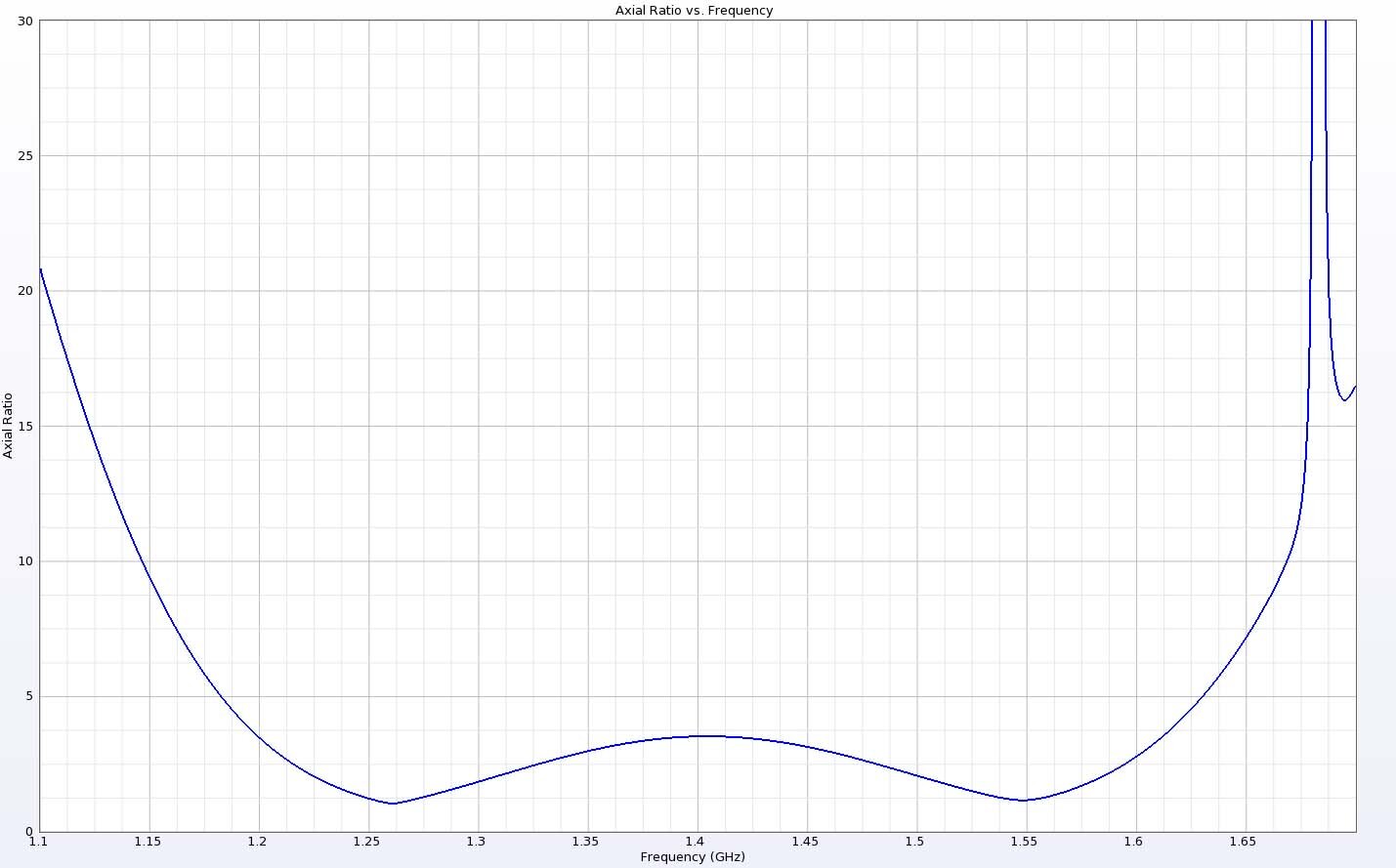Click the x-axis tick value 1.15
1396x868 pixels.
tap(148, 842)
